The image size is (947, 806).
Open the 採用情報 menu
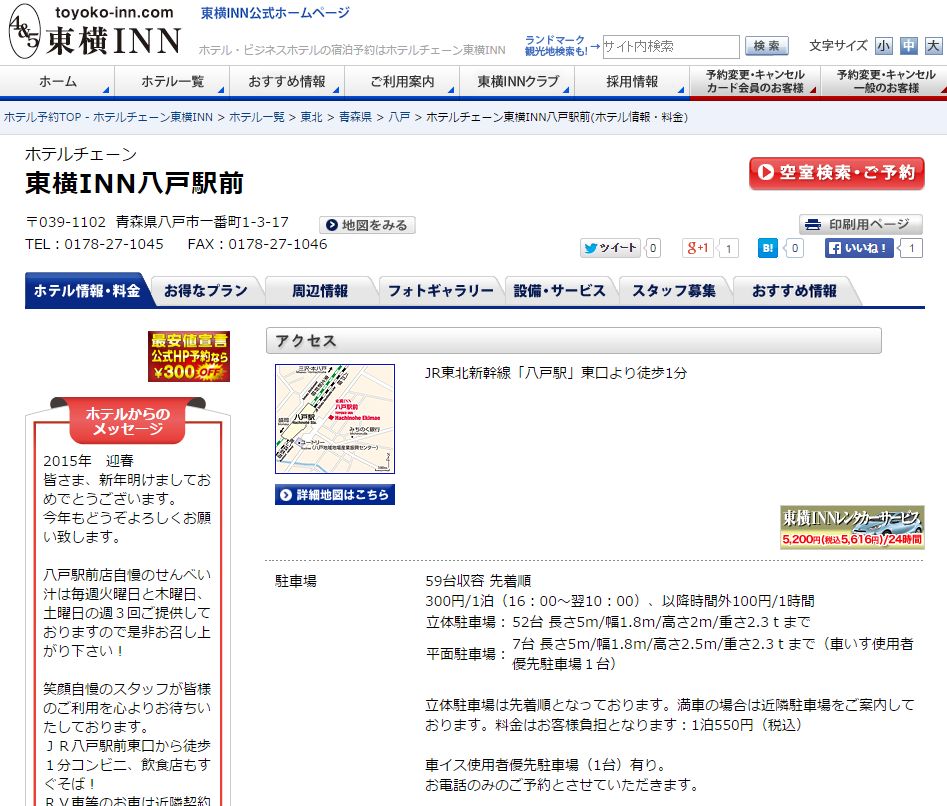pyautogui.click(x=632, y=82)
